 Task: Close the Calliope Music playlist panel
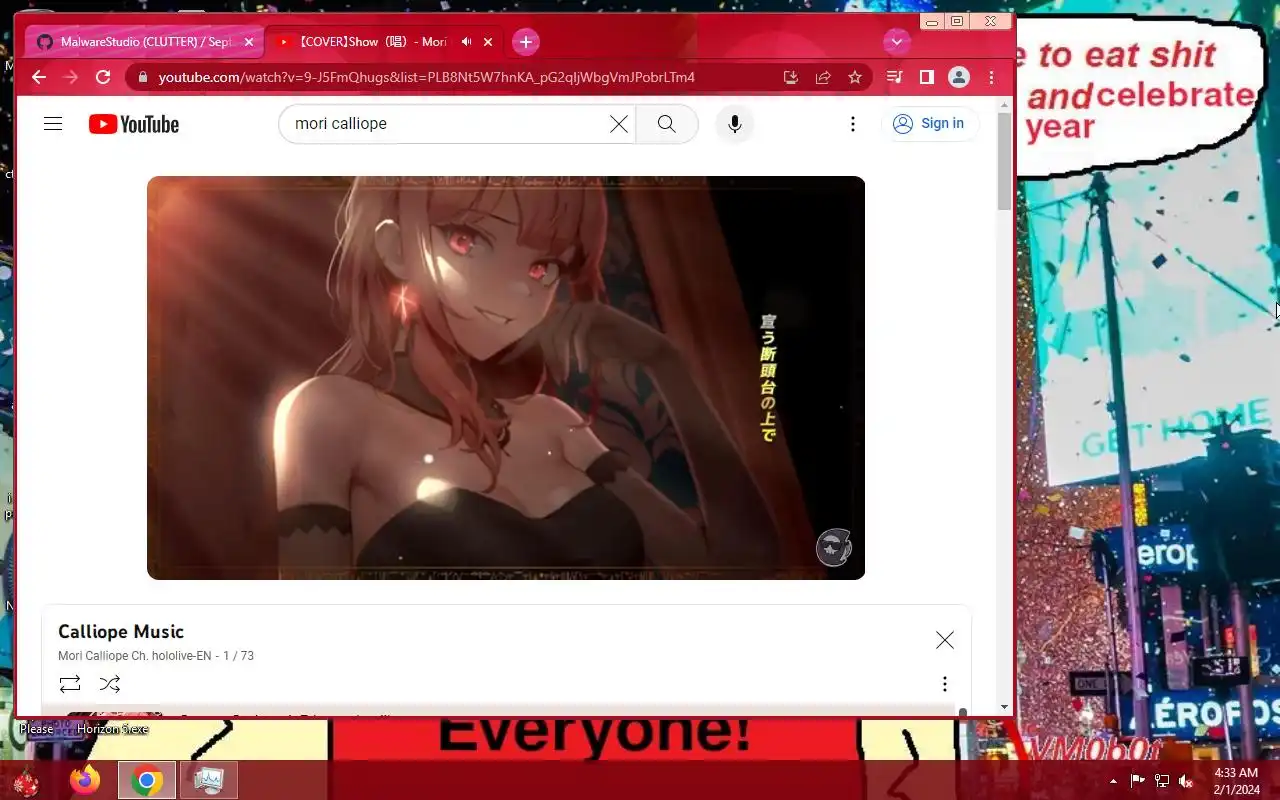(x=945, y=640)
